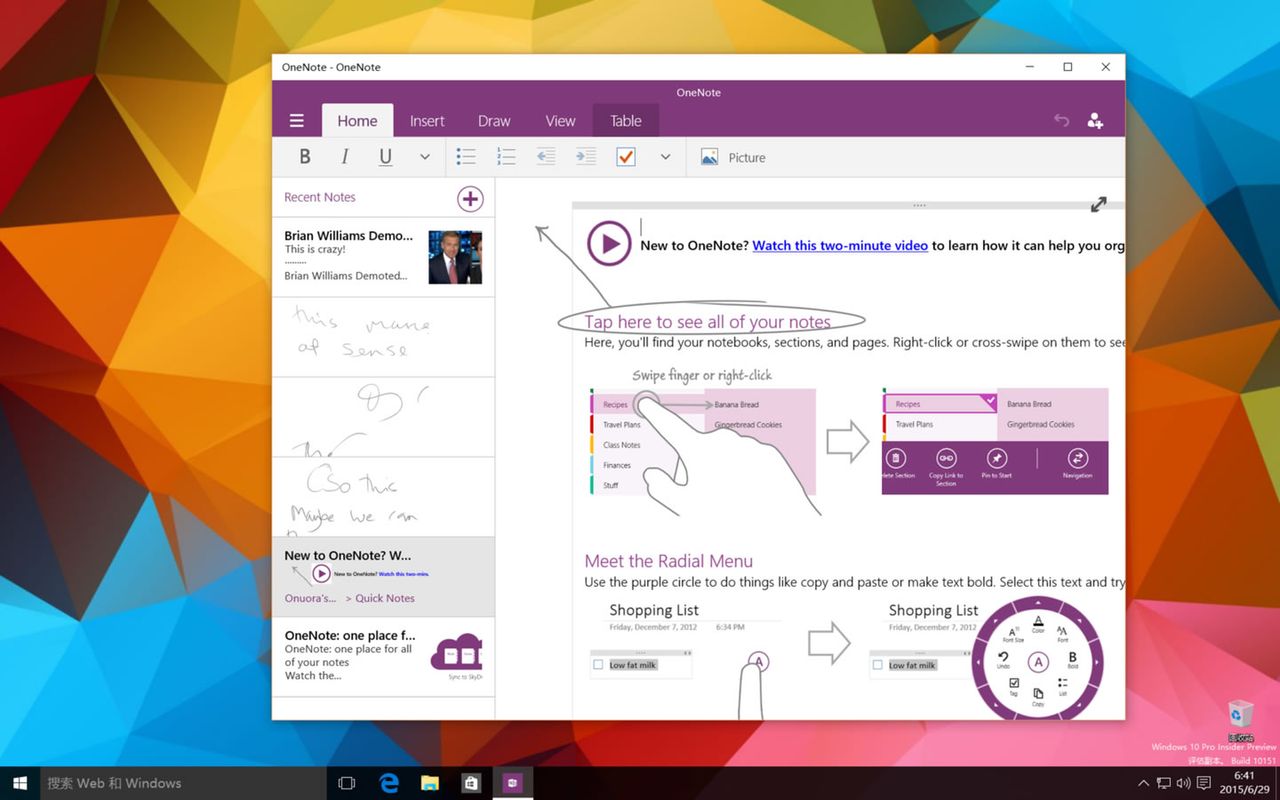The width and height of the screenshot is (1280, 800).
Task: Open the network tray icon
Action: (1164, 783)
